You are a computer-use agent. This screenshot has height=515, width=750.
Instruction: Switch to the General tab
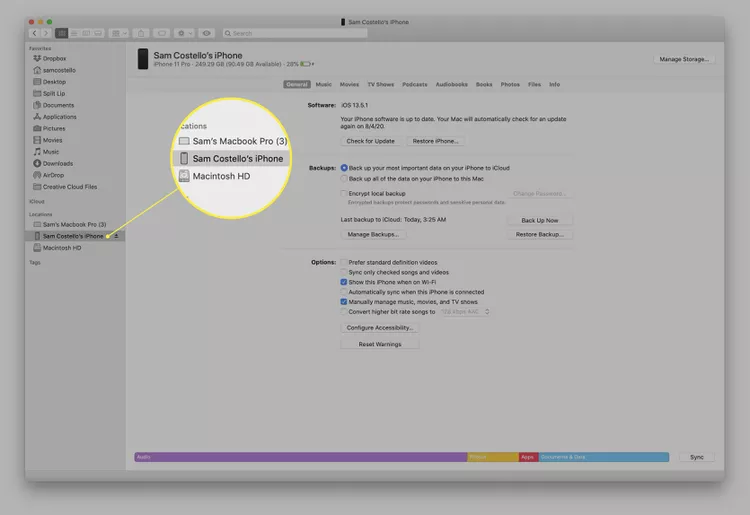(297, 84)
